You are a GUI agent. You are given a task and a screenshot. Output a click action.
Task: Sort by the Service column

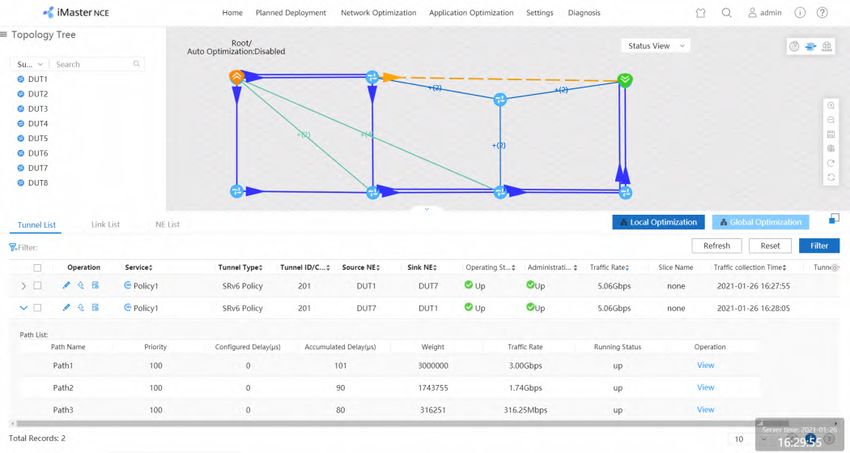[x=138, y=268]
